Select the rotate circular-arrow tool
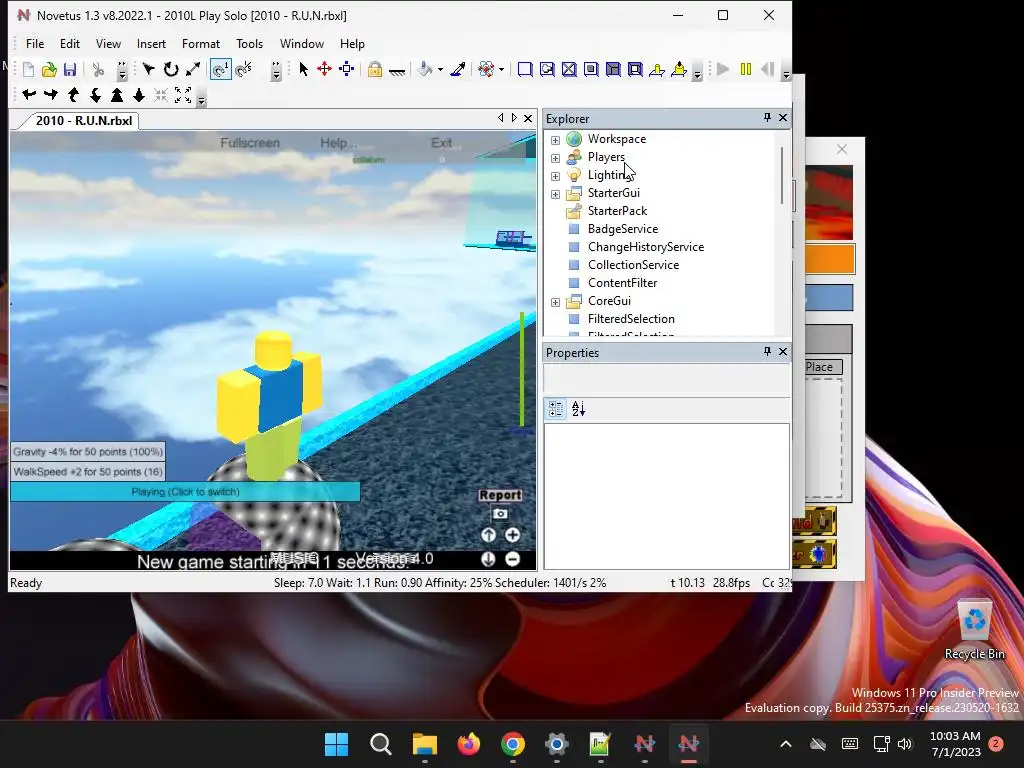The height and width of the screenshot is (768, 1024). click(171, 69)
